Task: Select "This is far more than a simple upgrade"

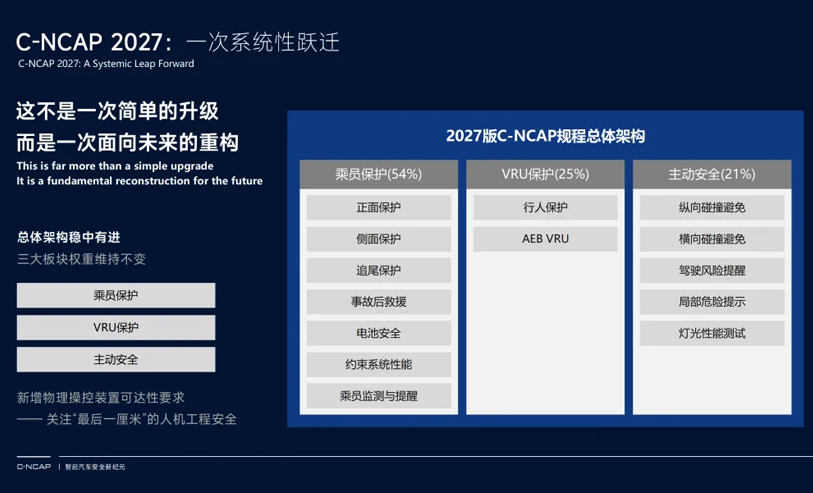Action: coord(115,166)
